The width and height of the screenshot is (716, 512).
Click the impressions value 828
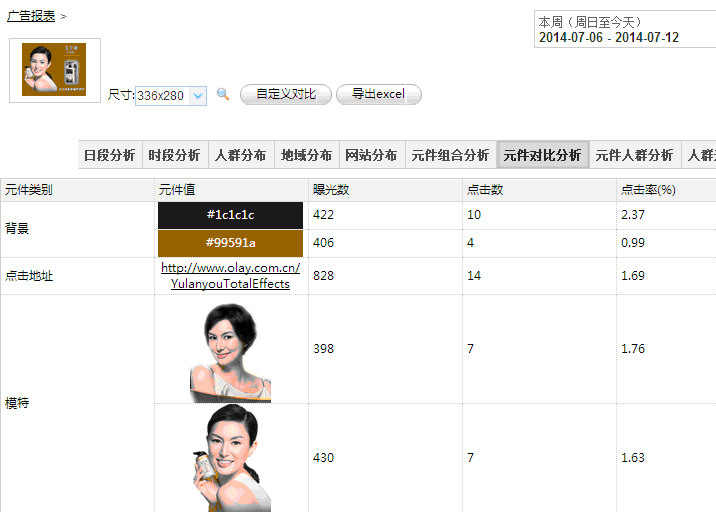coord(323,276)
